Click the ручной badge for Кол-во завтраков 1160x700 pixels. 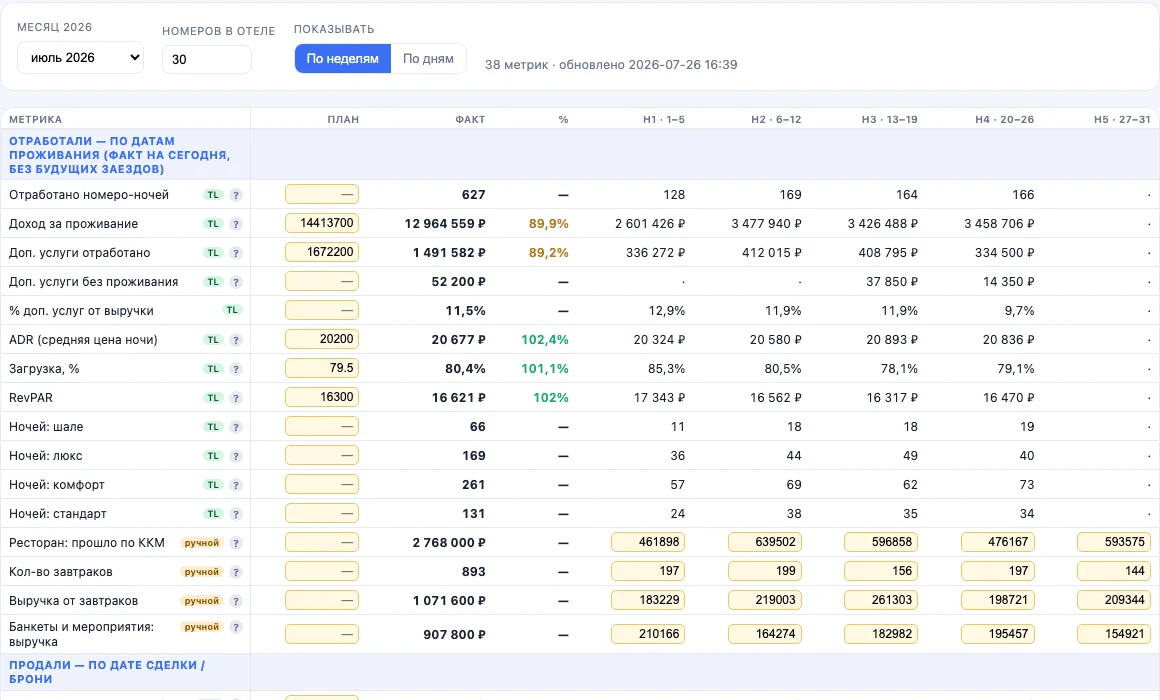202,572
